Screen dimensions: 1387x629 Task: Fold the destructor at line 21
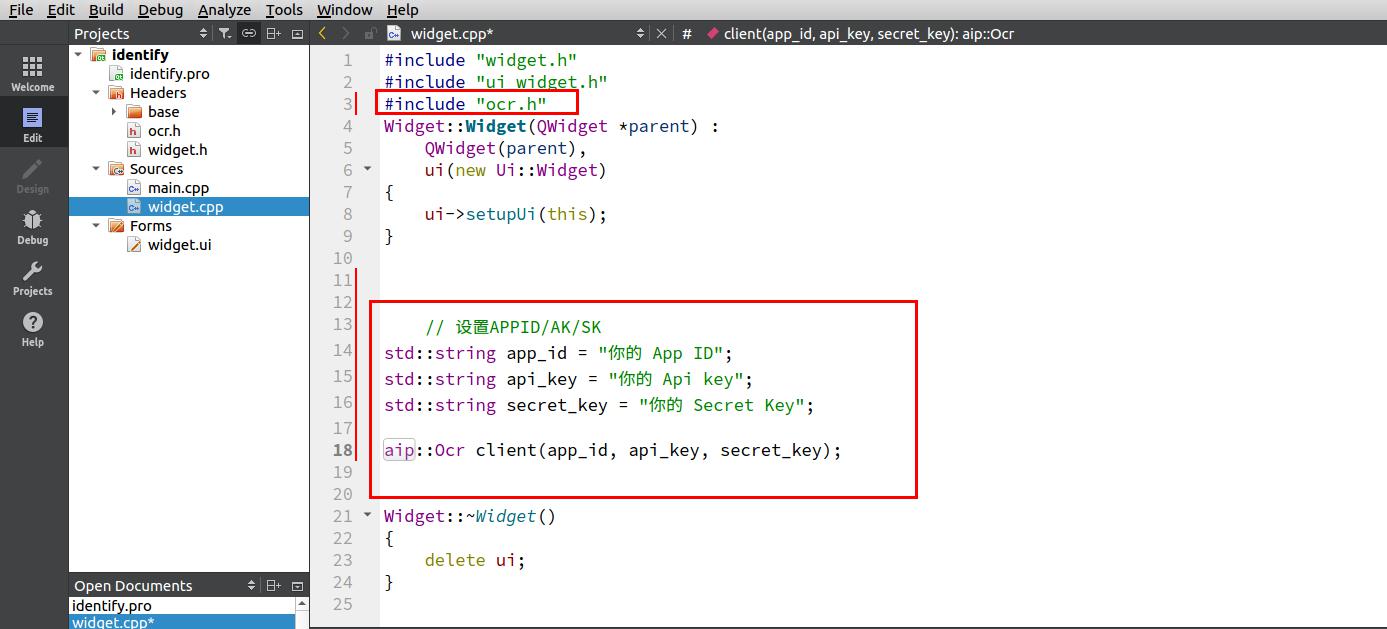click(x=367, y=515)
